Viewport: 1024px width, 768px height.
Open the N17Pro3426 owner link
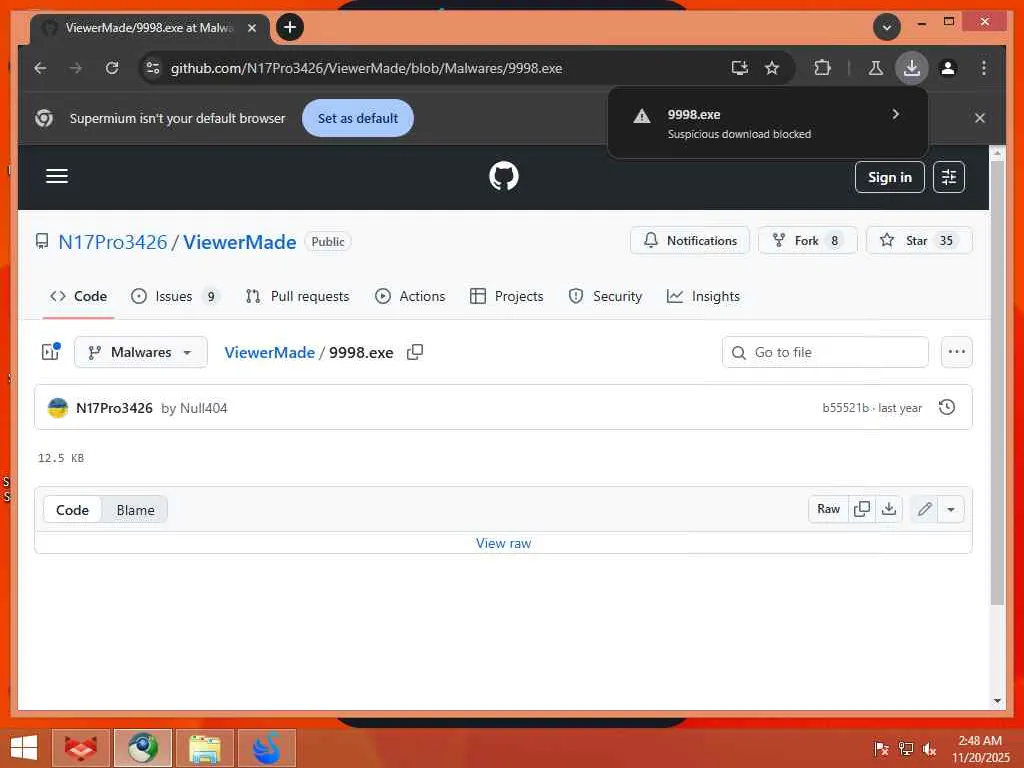tap(112, 242)
